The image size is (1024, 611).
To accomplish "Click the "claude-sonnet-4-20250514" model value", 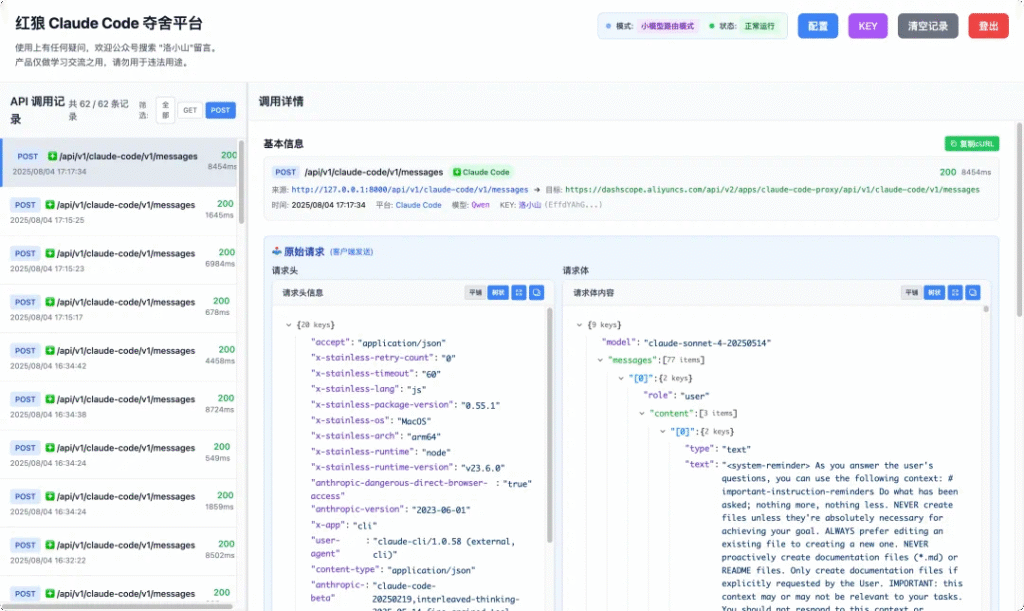I will click(707, 343).
